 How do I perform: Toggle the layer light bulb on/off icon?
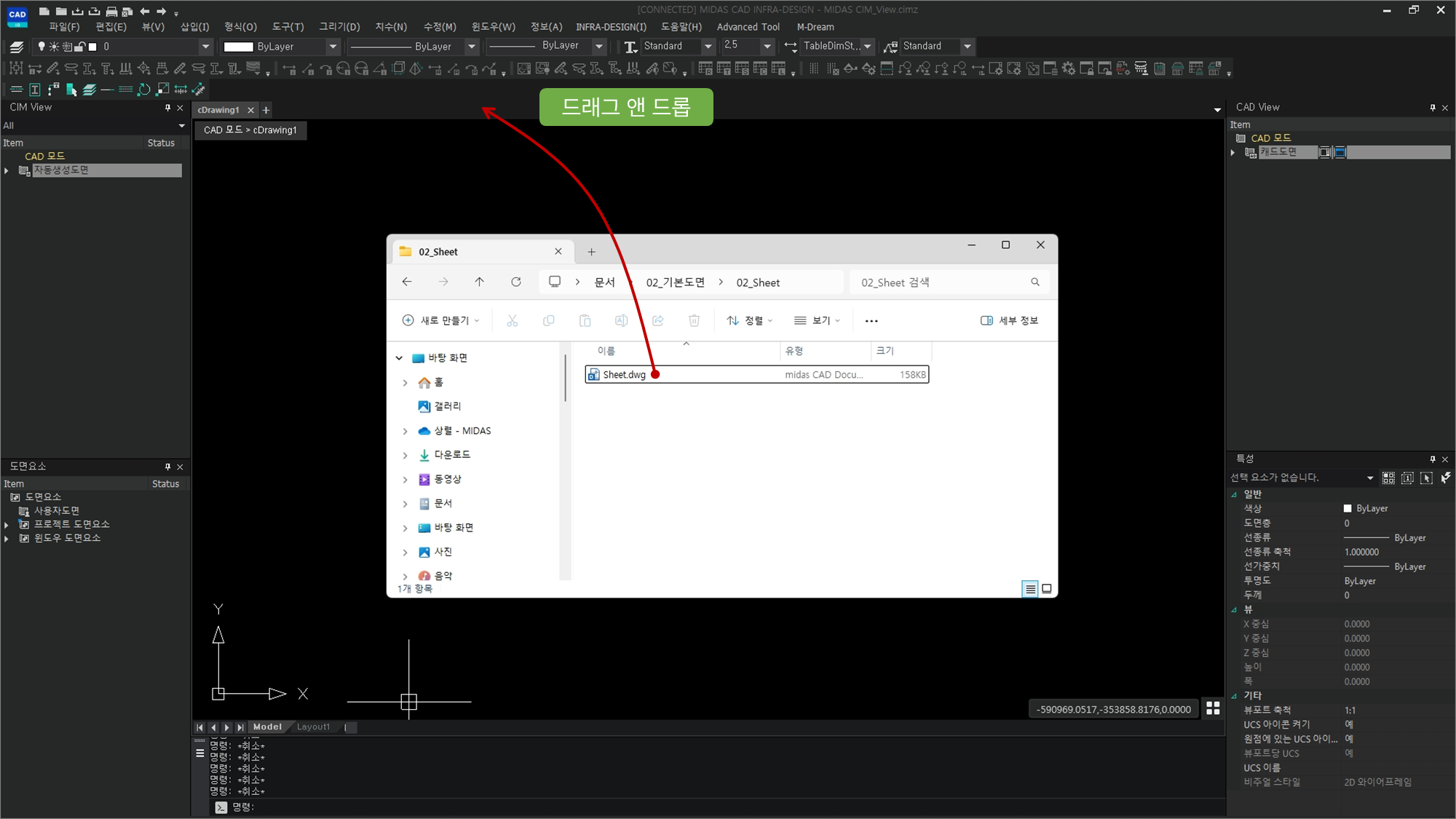pyautogui.click(x=41, y=47)
